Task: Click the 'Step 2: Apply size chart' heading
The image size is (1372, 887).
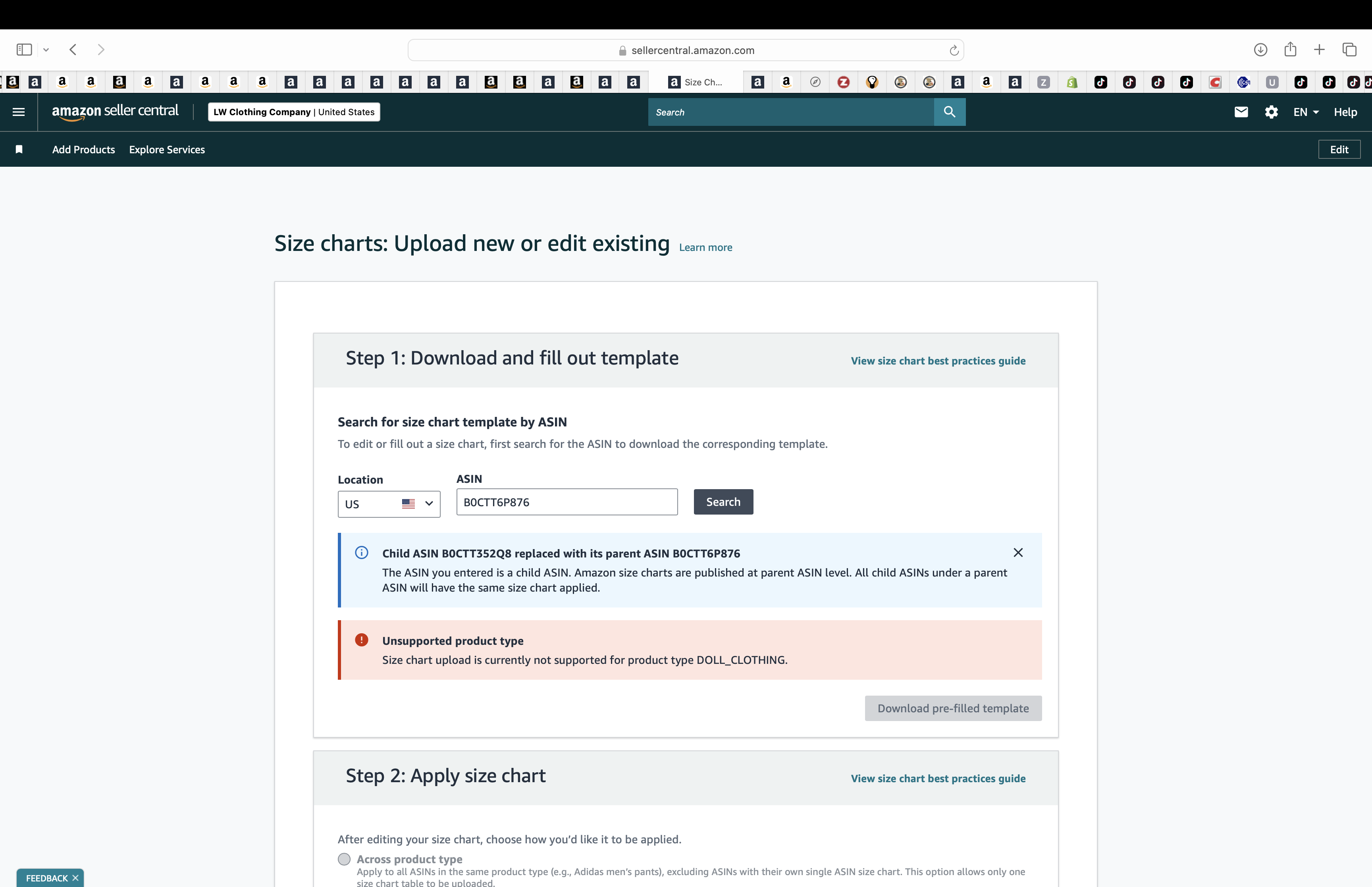Action: click(x=446, y=775)
